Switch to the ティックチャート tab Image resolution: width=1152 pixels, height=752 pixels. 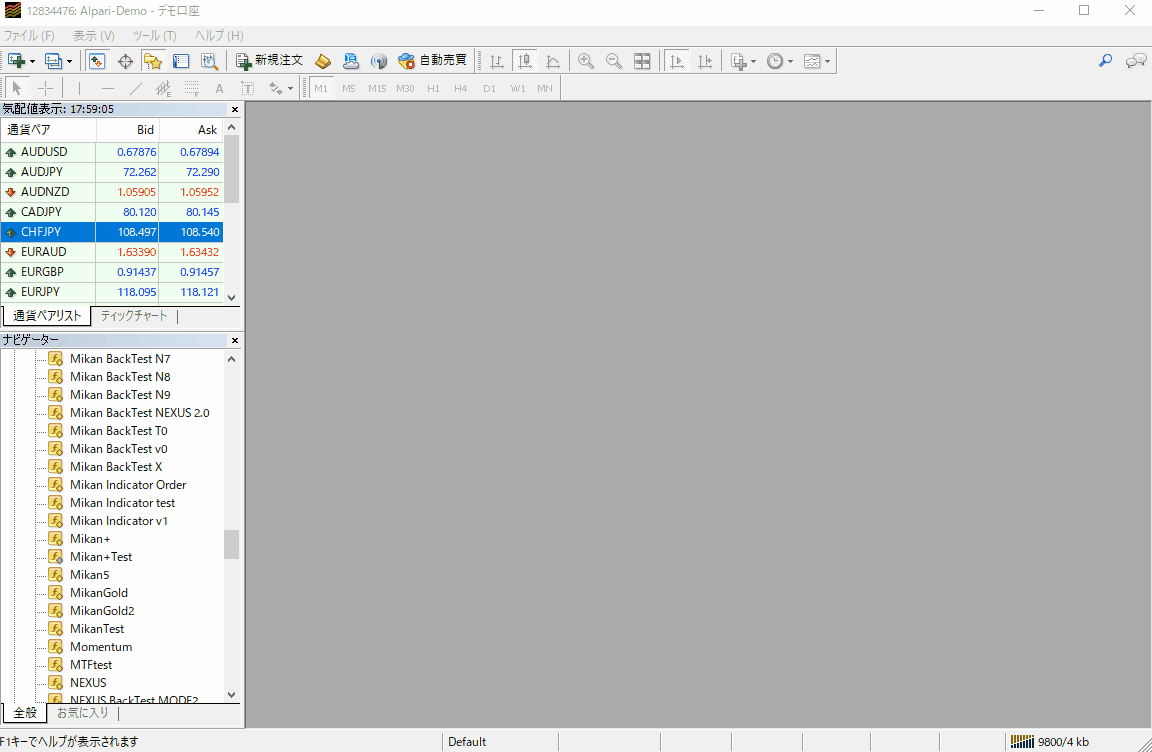(134, 316)
